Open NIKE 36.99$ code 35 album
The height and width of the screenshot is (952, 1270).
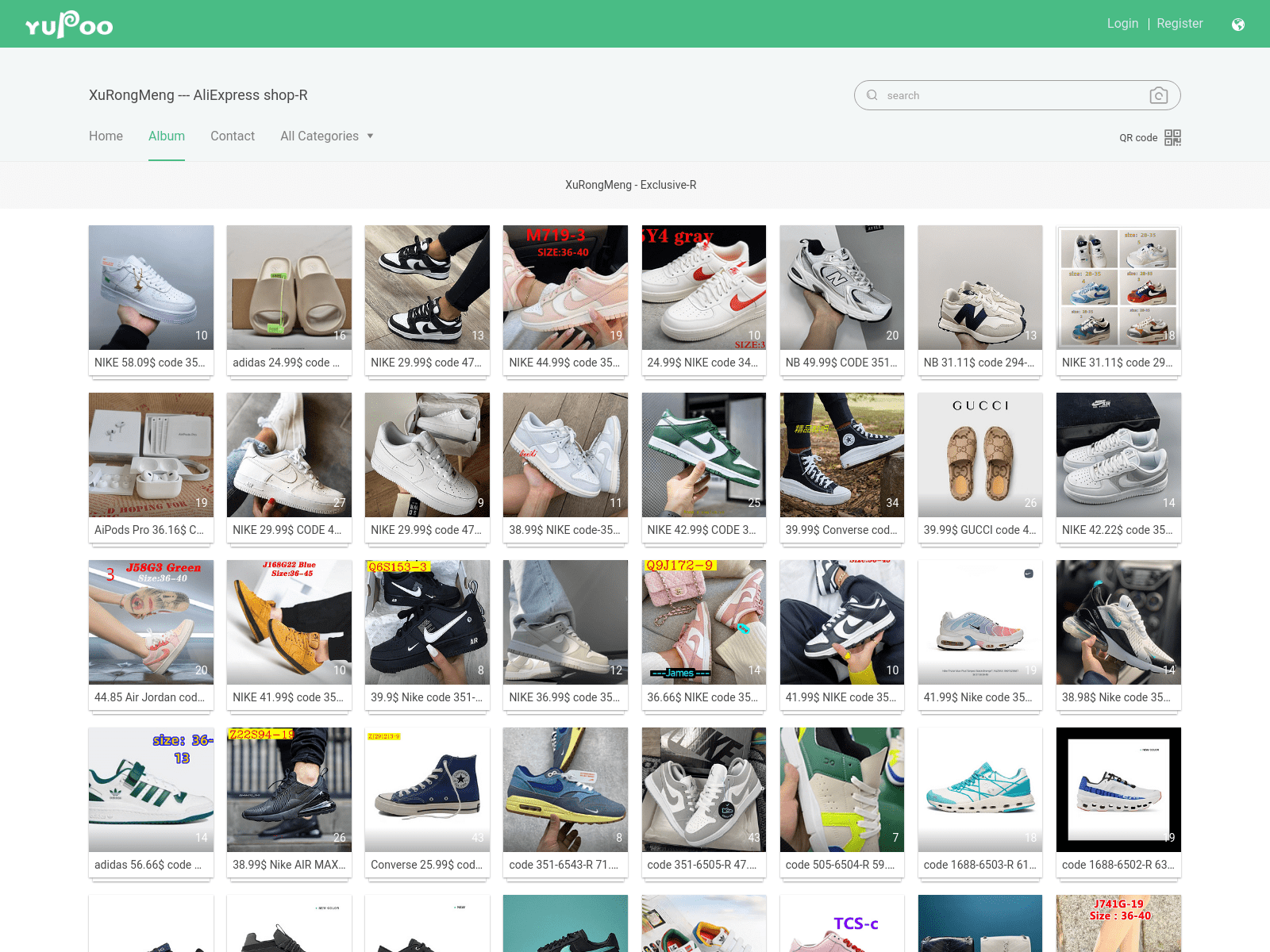[565, 635]
